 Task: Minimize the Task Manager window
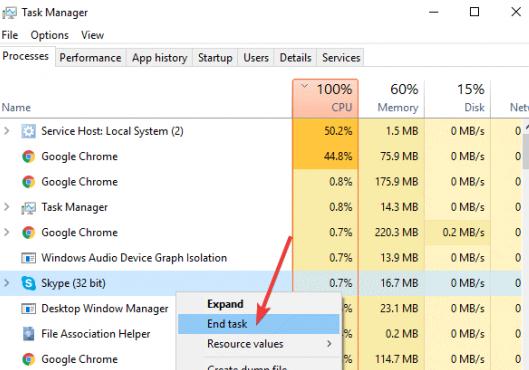(x=434, y=12)
